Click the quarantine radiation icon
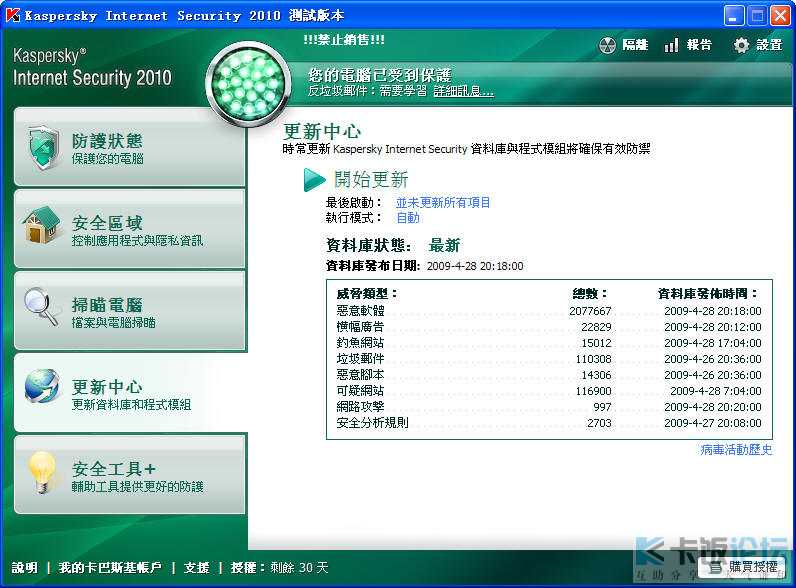This screenshot has height=588, width=796. point(607,45)
